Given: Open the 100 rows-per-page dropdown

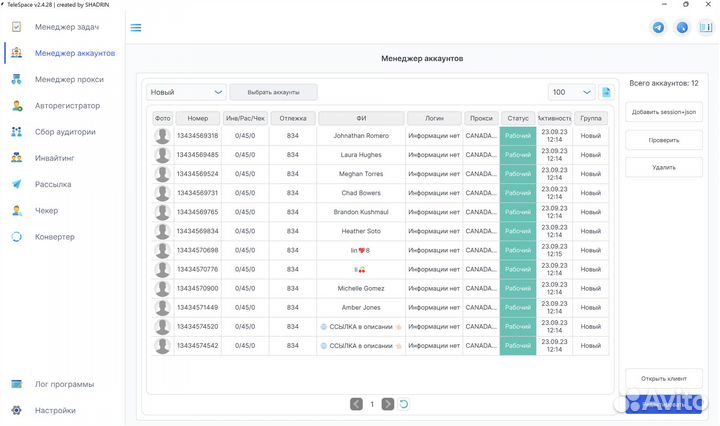Looking at the screenshot, I should pyautogui.click(x=571, y=92).
